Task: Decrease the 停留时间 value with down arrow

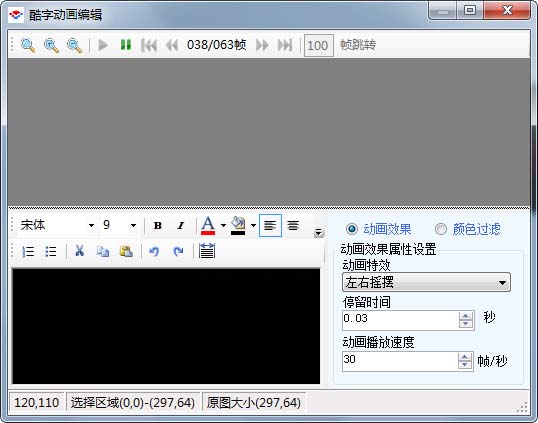Action: coord(466,324)
